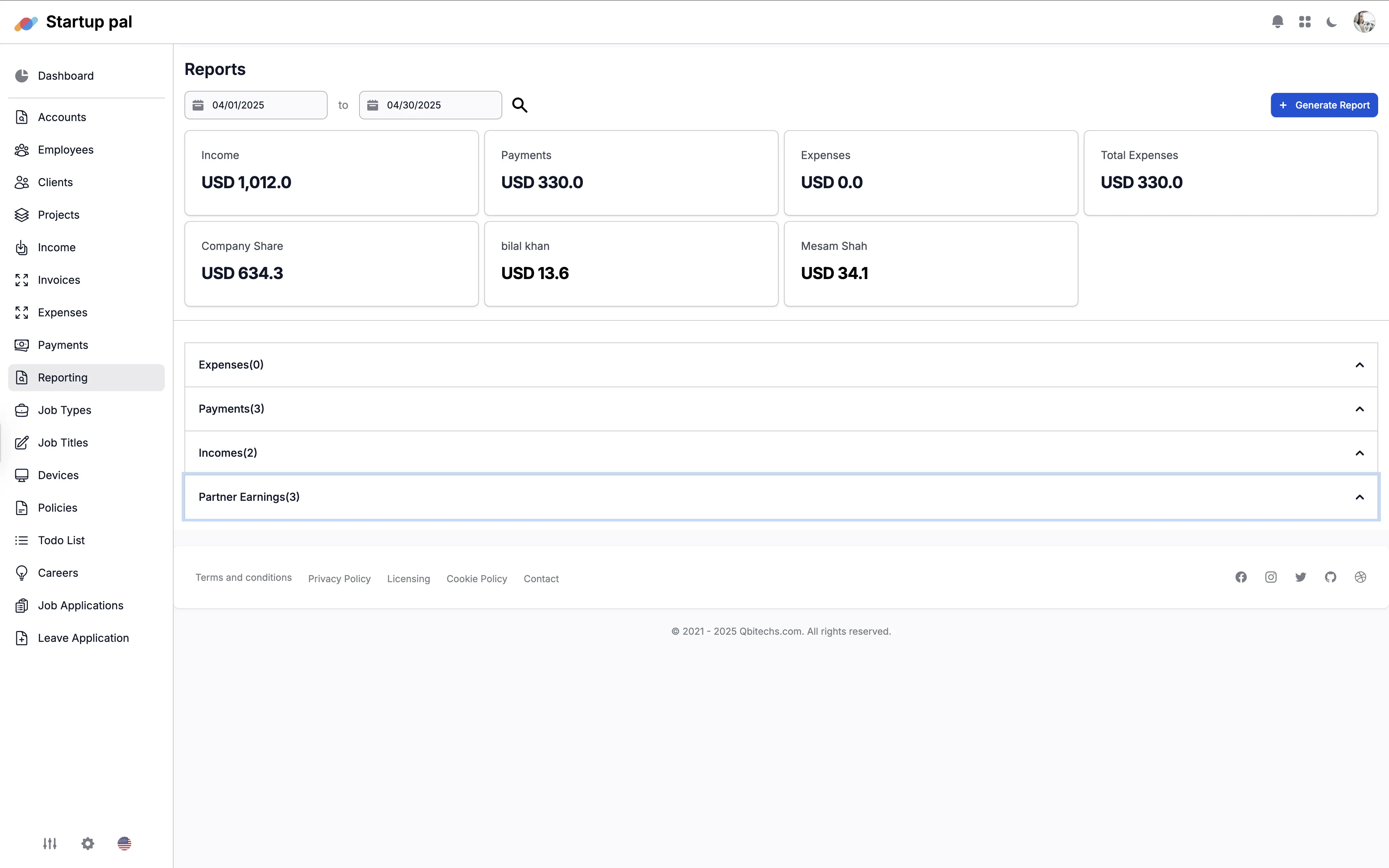Click the Company Share USD 634.3 card
Viewport: 1389px width, 868px height.
(x=331, y=264)
